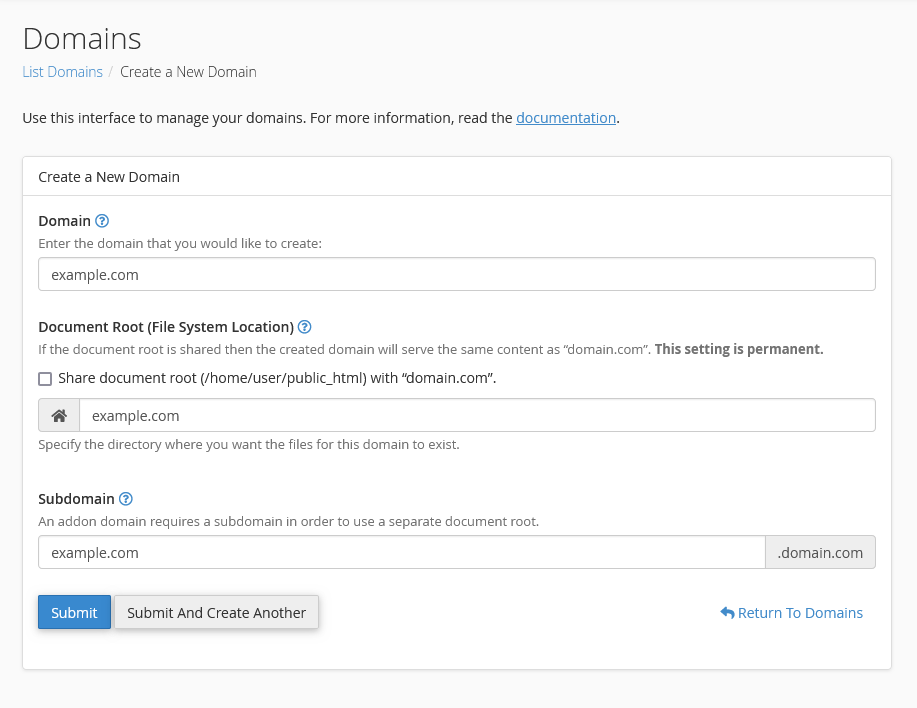Open the Domain help tooltip icon

[101, 221]
